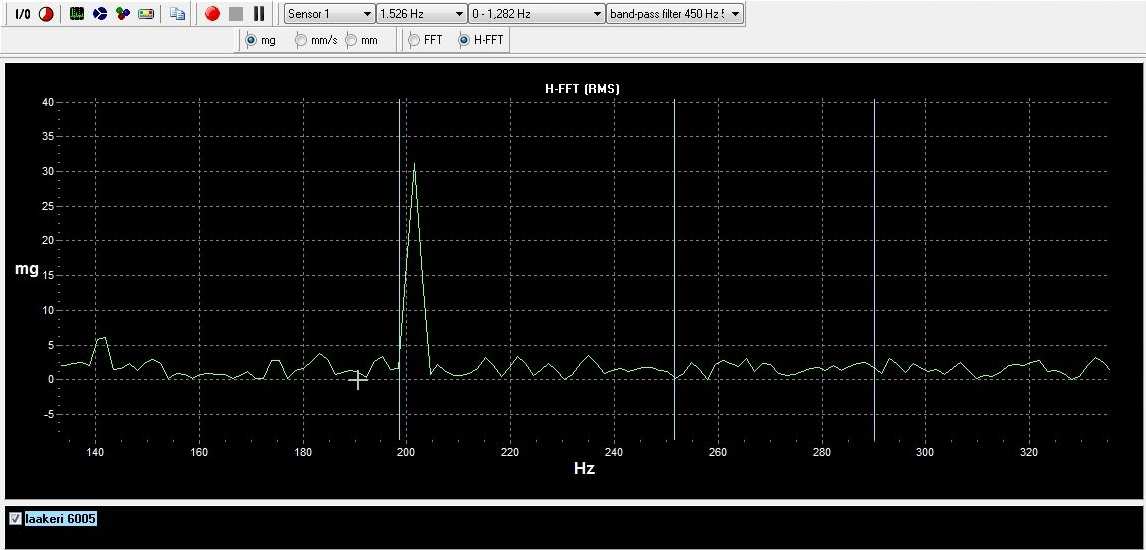The height and width of the screenshot is (550, 1146).
Task: Stop measurement with the gray square button
Action: 235,14
